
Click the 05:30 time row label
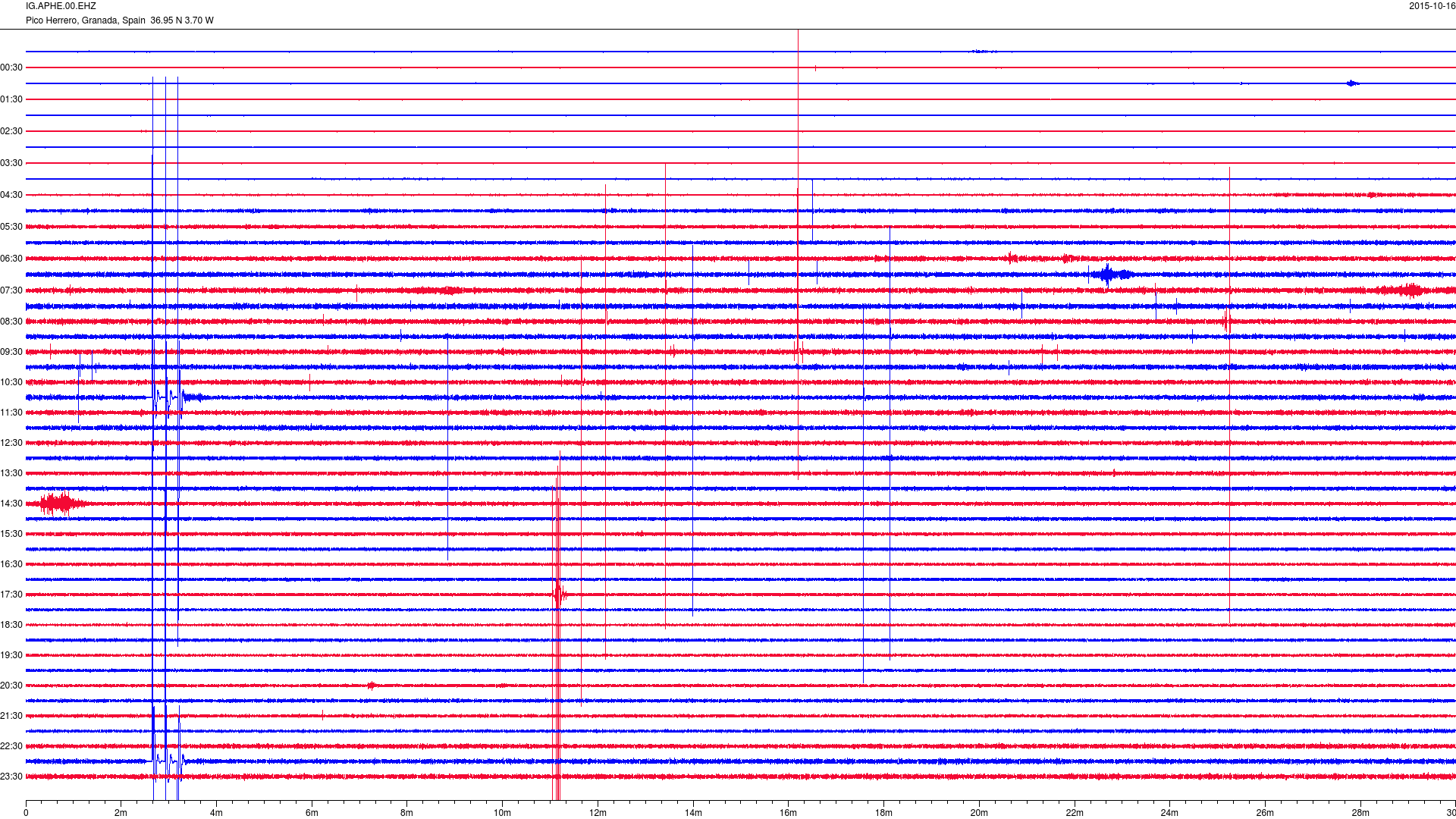click(x=11, y=227)
